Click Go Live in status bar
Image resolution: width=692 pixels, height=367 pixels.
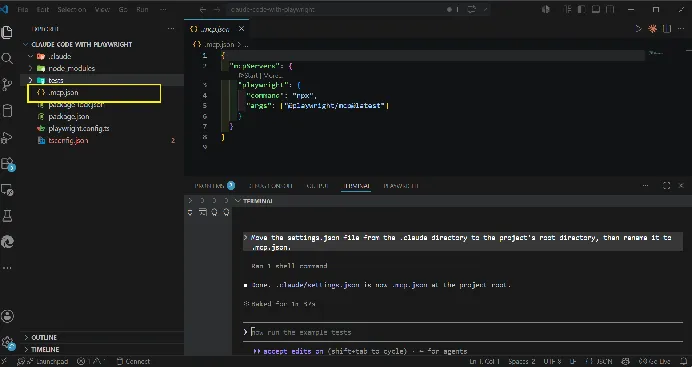(x=654, y=361)
